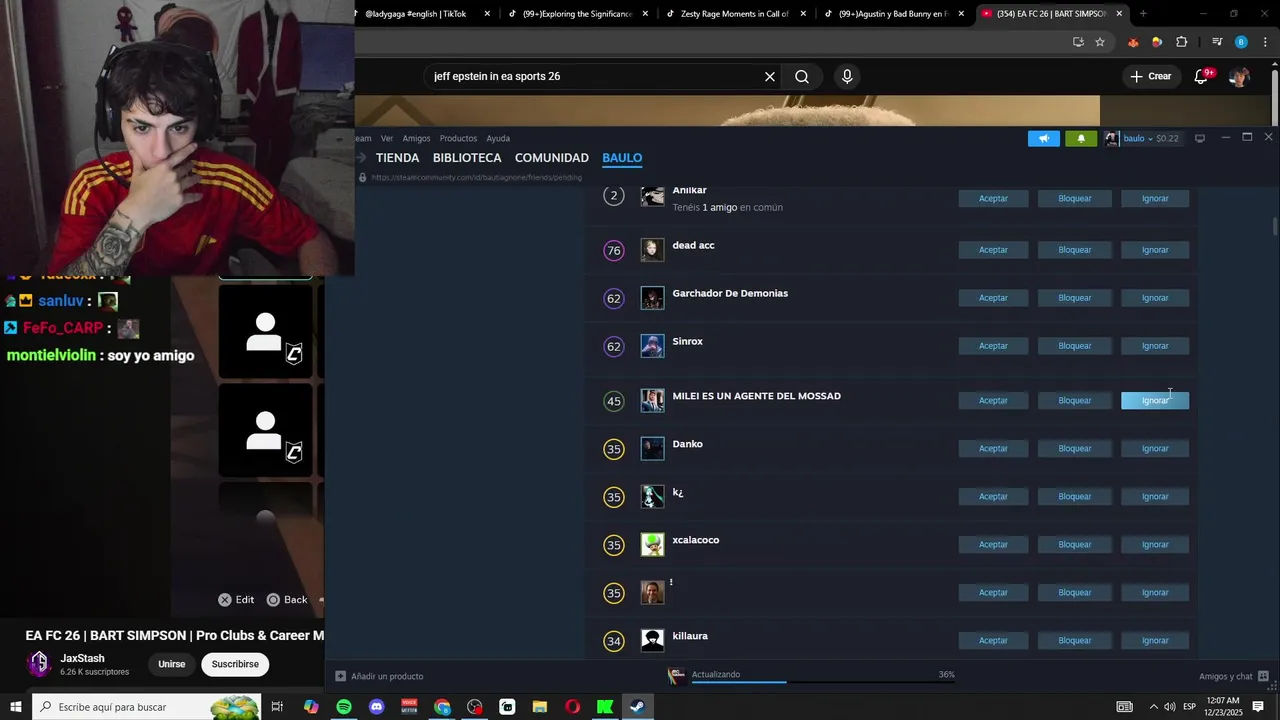
Task: Open the COMUNIDAD tab in Steam
Action: pyautogui.click(x=551, y=158)
